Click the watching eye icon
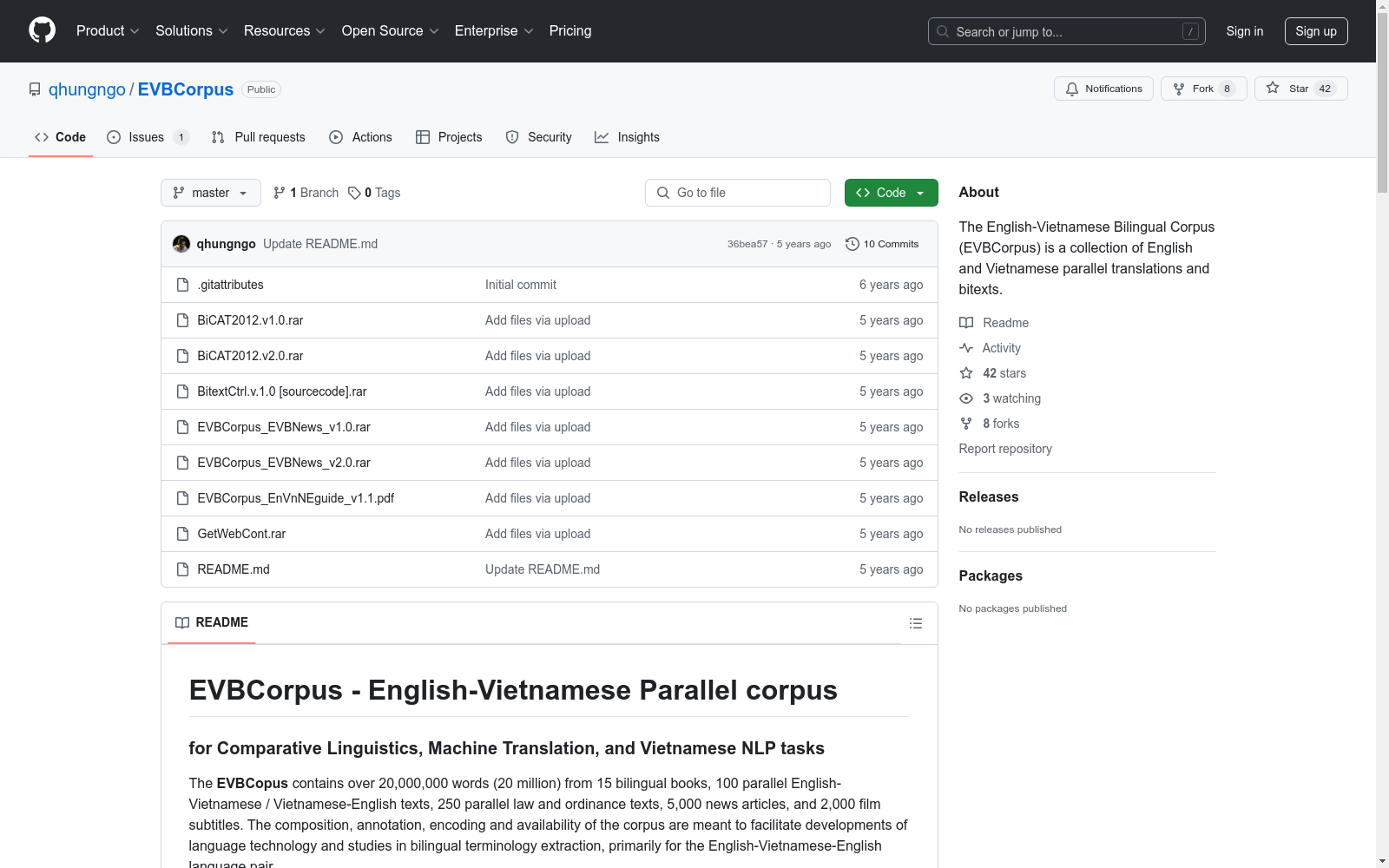The height and width of the screenshot is (868, 1389). point(966,398)
